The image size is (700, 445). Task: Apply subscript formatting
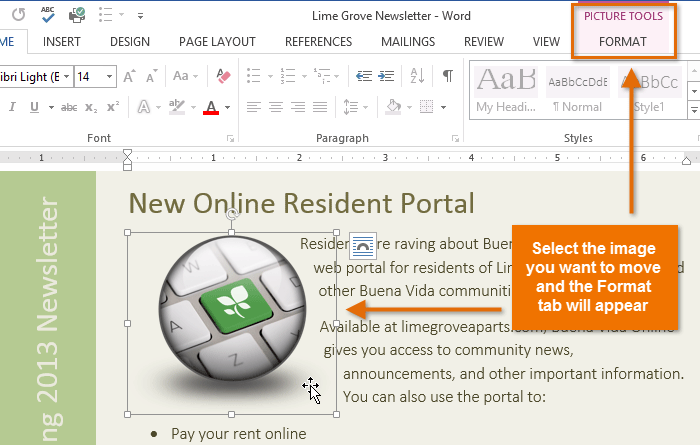tap(91, 107)
